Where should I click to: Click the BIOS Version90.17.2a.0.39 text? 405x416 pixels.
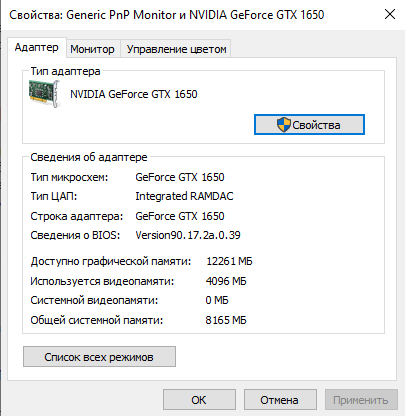[x=188, y=235]
